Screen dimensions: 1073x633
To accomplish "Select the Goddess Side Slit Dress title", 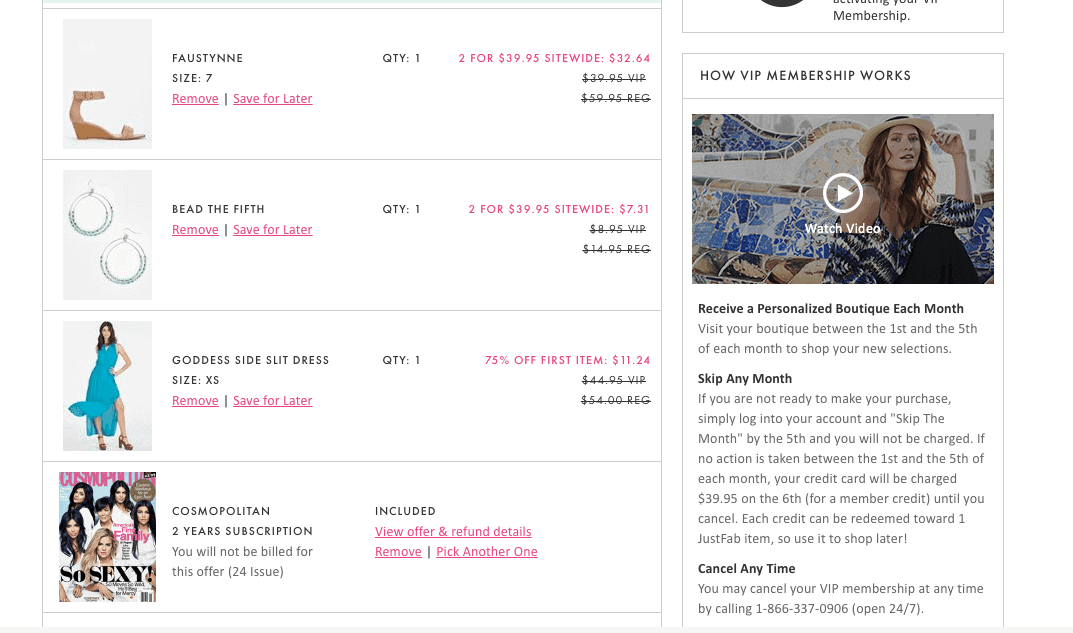I will [250, 359].
